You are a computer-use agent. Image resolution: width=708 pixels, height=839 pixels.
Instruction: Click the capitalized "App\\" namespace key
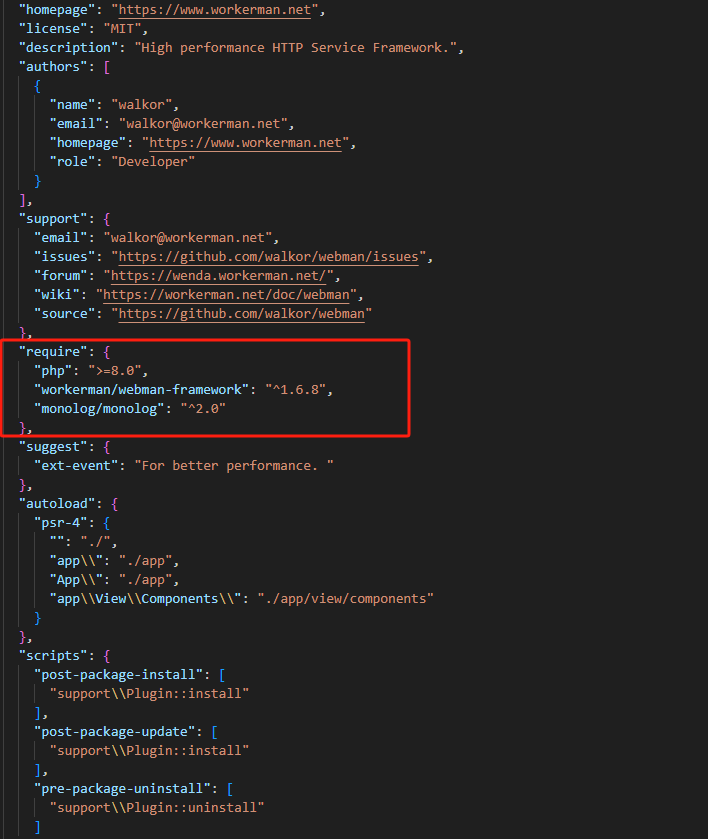[x=76, y=579]
